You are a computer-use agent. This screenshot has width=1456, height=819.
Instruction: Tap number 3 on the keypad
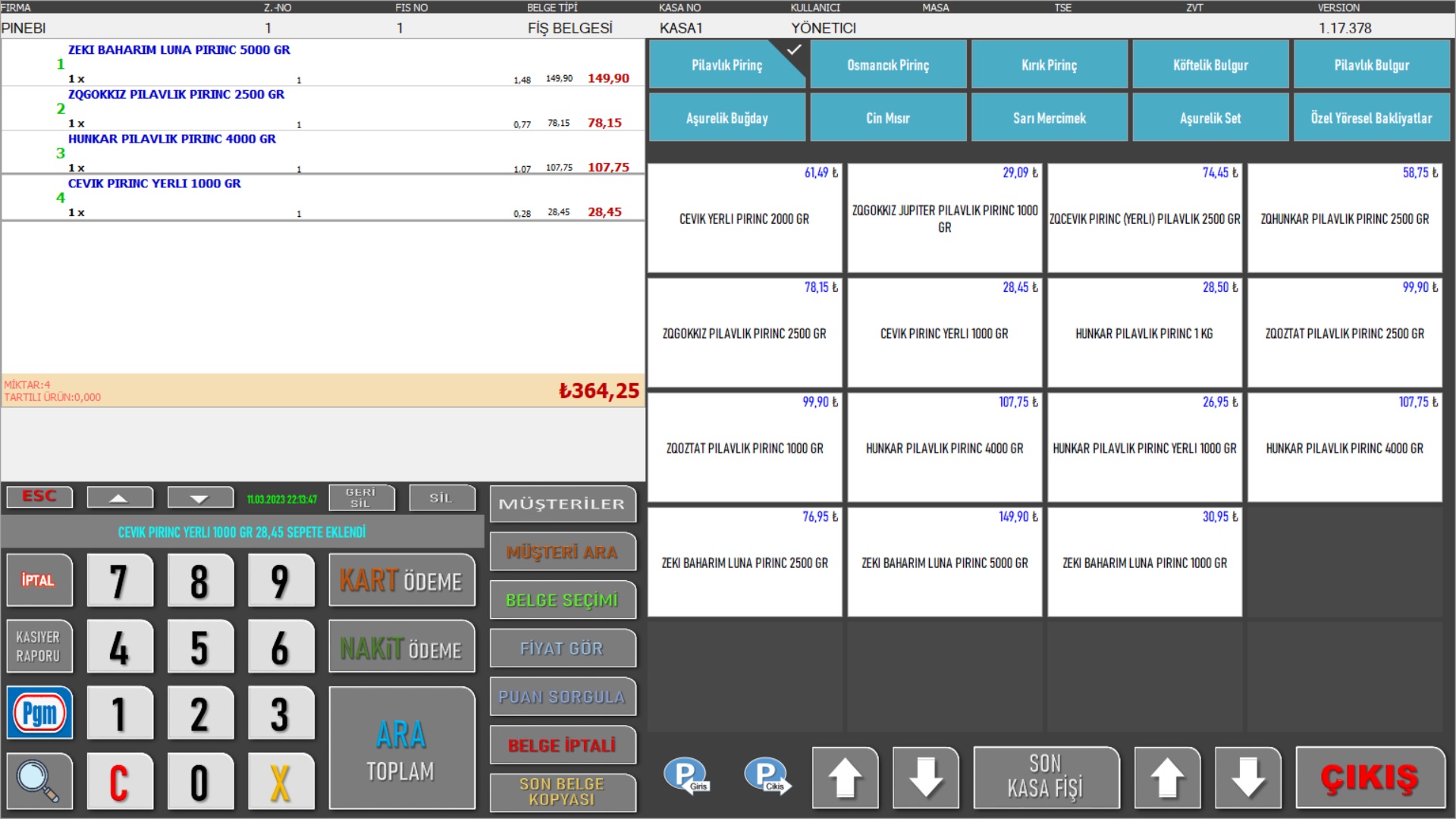click(280, 714)
